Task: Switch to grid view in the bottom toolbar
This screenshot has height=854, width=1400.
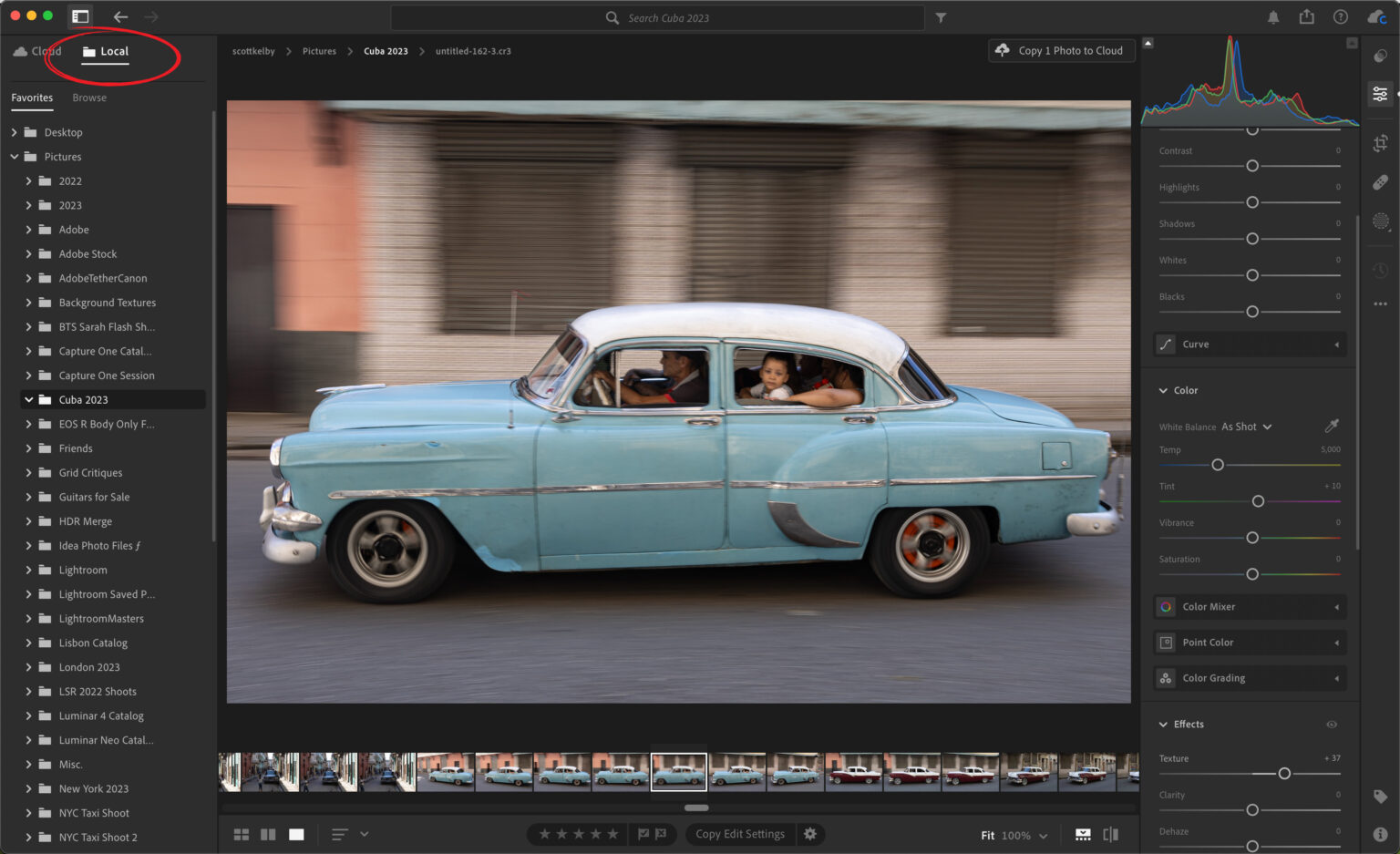Action: coord(241,834)
